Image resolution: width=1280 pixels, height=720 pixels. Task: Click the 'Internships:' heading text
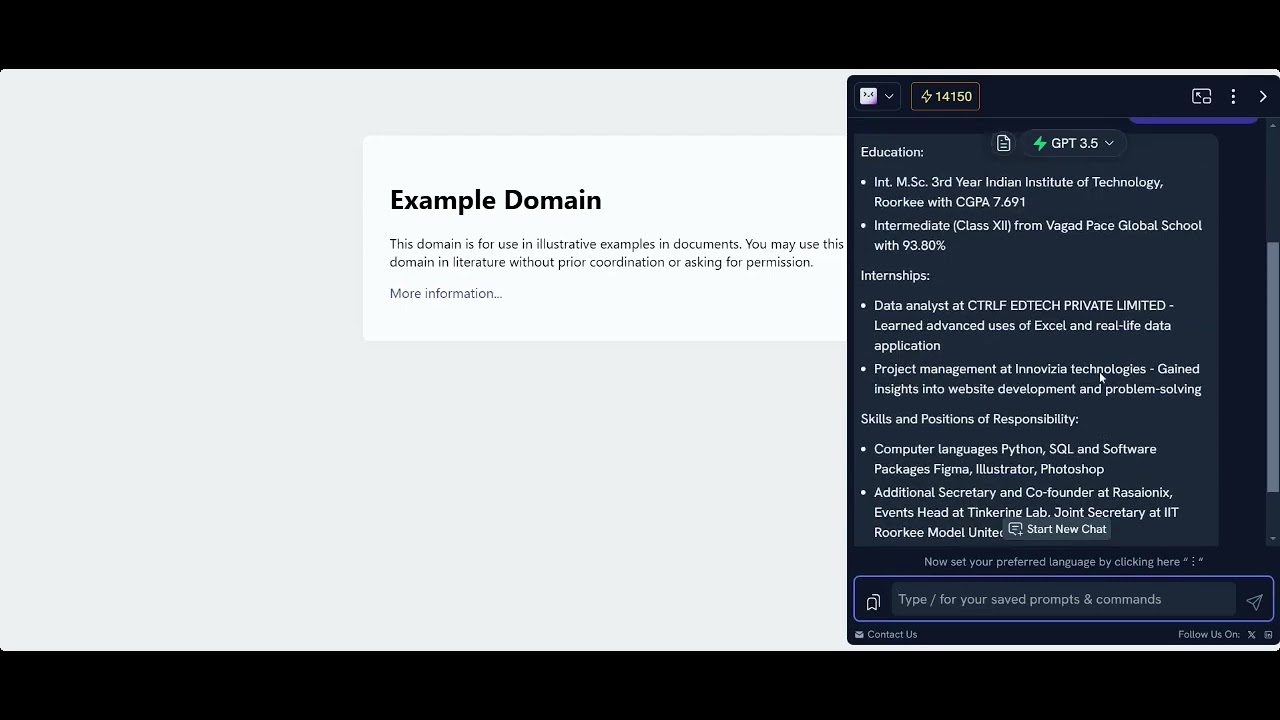coord(895,275)
